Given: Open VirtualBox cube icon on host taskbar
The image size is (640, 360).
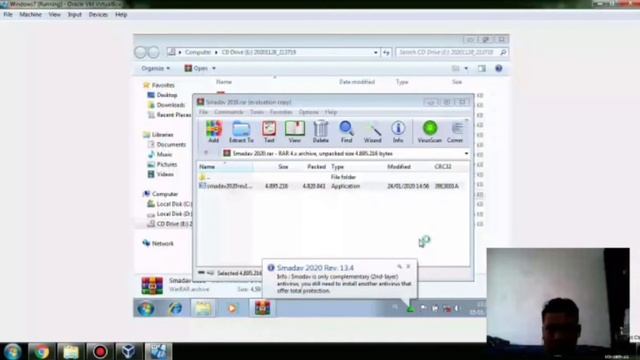Looking at the screenshot, I should pyautogui.click(x=128, y=351).
